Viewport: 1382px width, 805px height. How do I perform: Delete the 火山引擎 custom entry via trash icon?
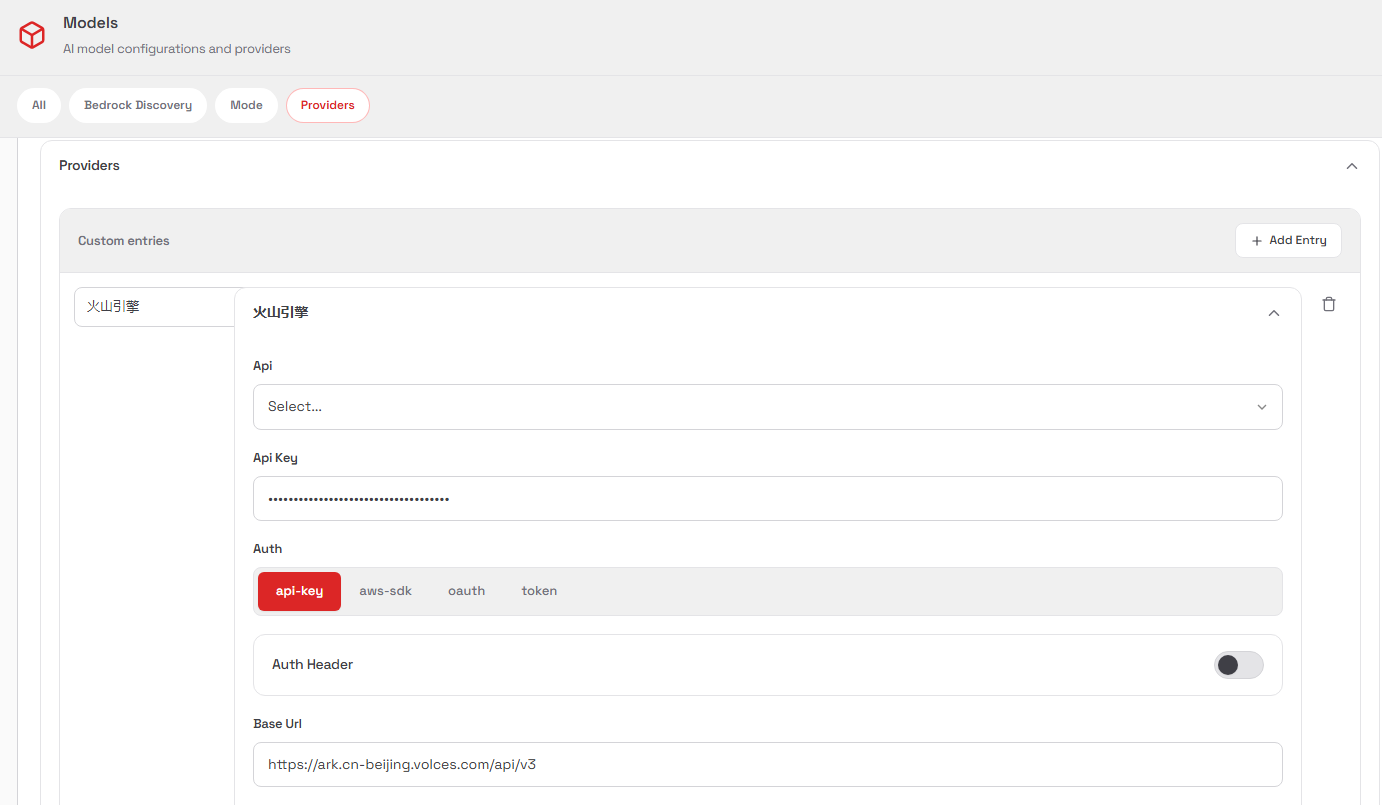click(1328, 304)
